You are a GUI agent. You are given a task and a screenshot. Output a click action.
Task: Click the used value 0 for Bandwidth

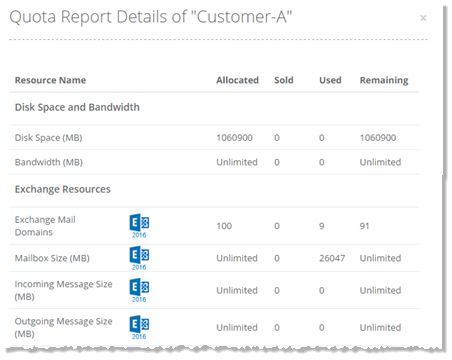tap(322, 162)
